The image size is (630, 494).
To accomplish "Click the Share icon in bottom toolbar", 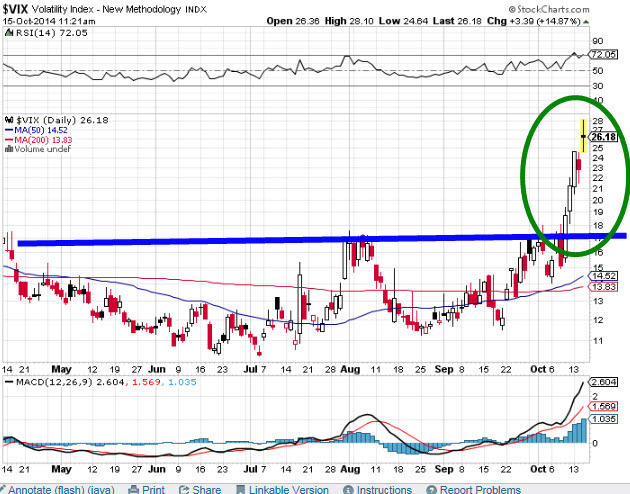I will pos(182,489).
